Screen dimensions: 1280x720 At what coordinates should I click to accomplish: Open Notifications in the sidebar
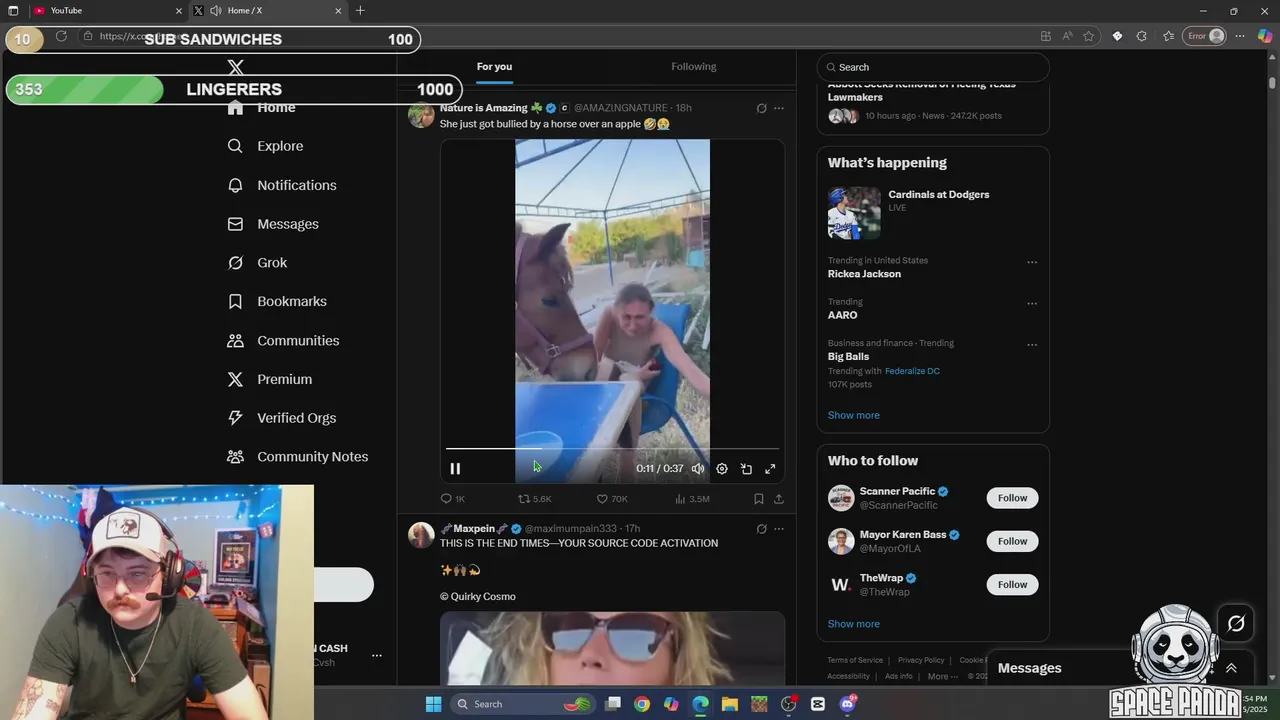click(282, 185)
